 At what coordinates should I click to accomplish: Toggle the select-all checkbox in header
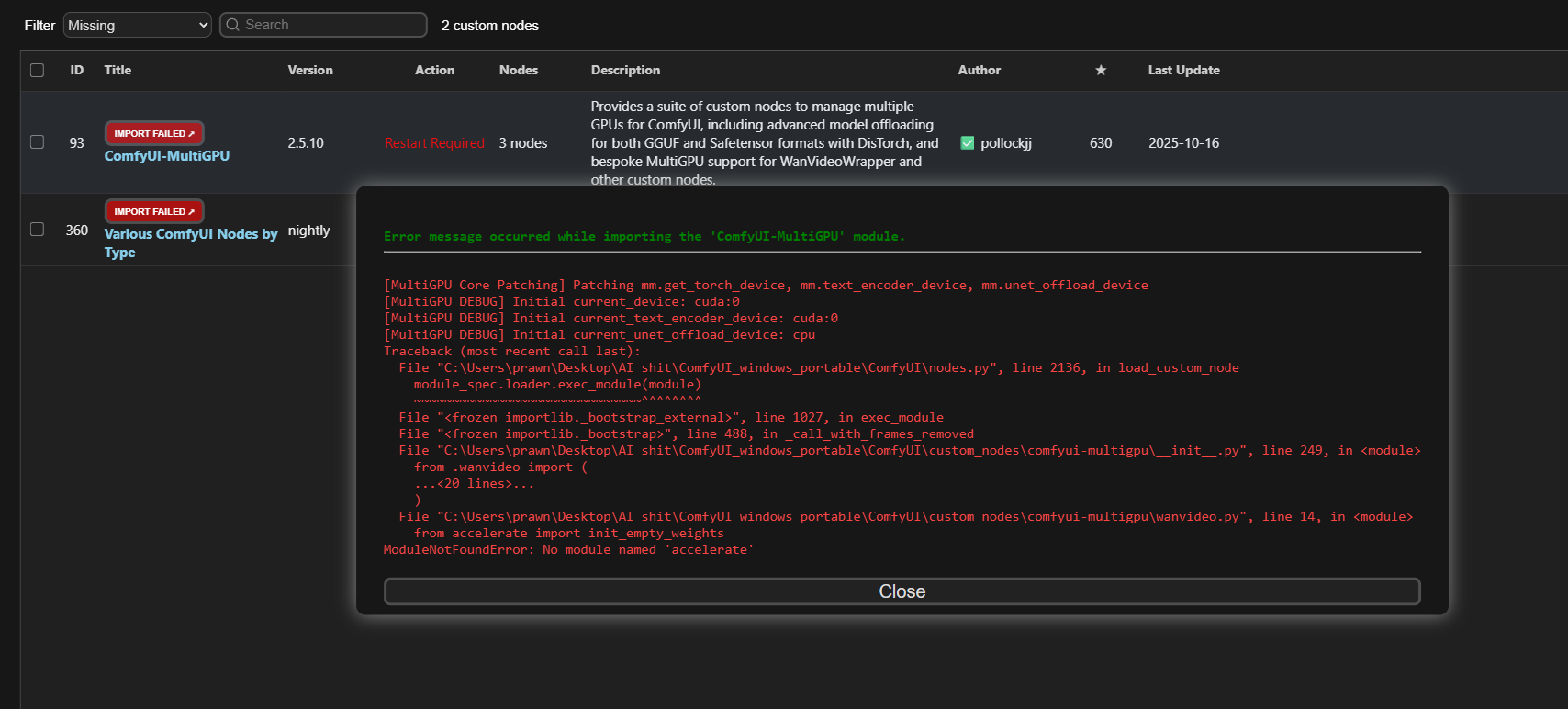[x=37, y=70]
